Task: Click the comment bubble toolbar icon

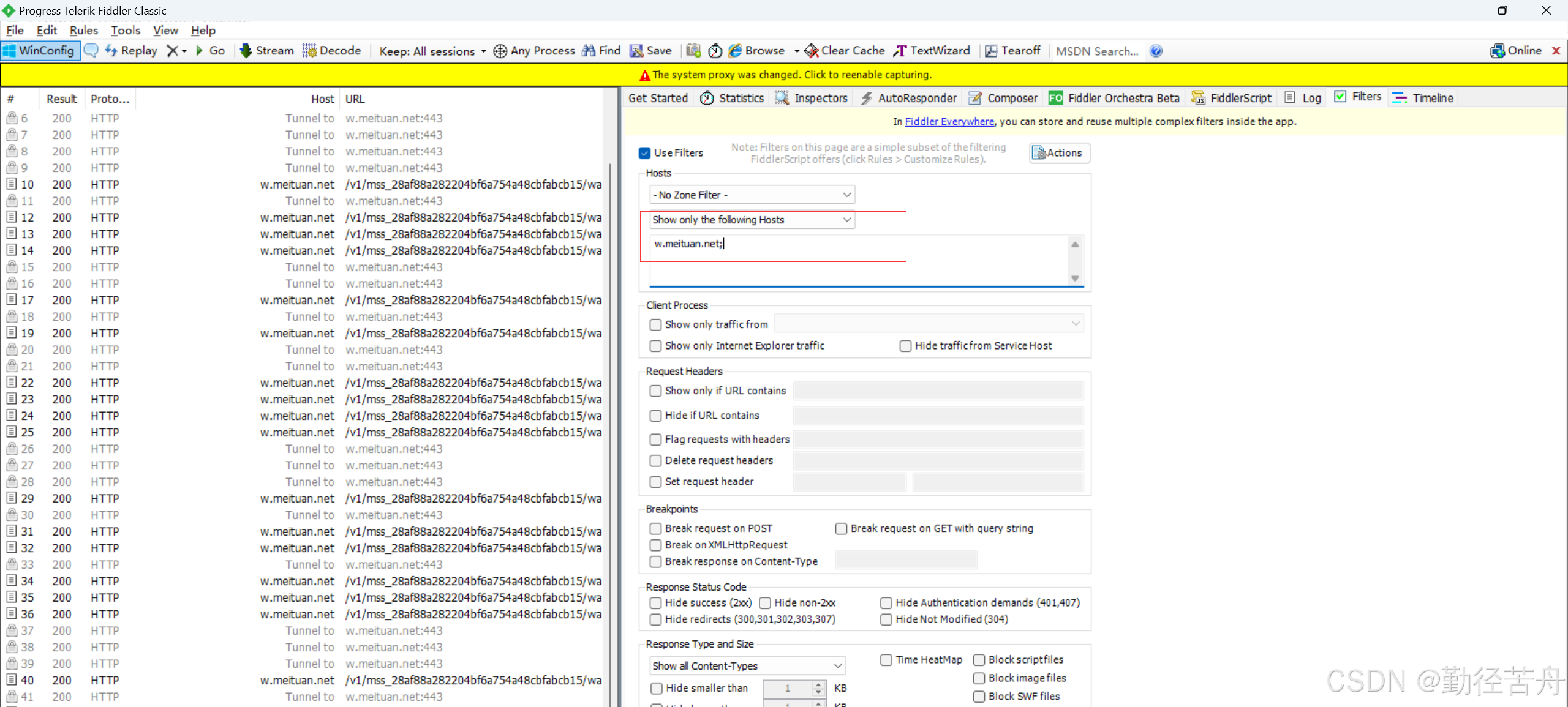Action: [91, 51]
